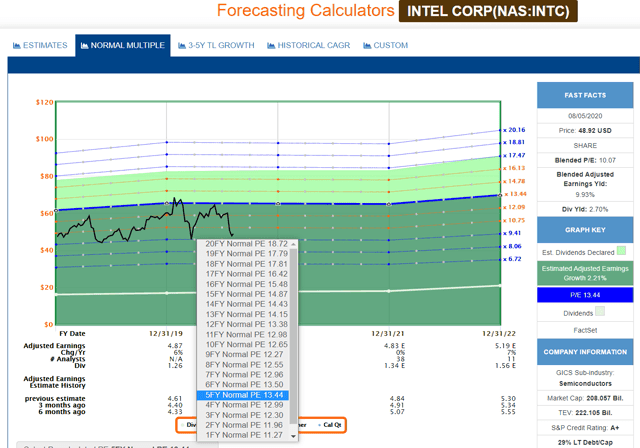Screen dimensions: 640x448
Task: Pick the 15FY Normal PE 14.87 entry
Action: pyautogui.click(x=247, y=294)
